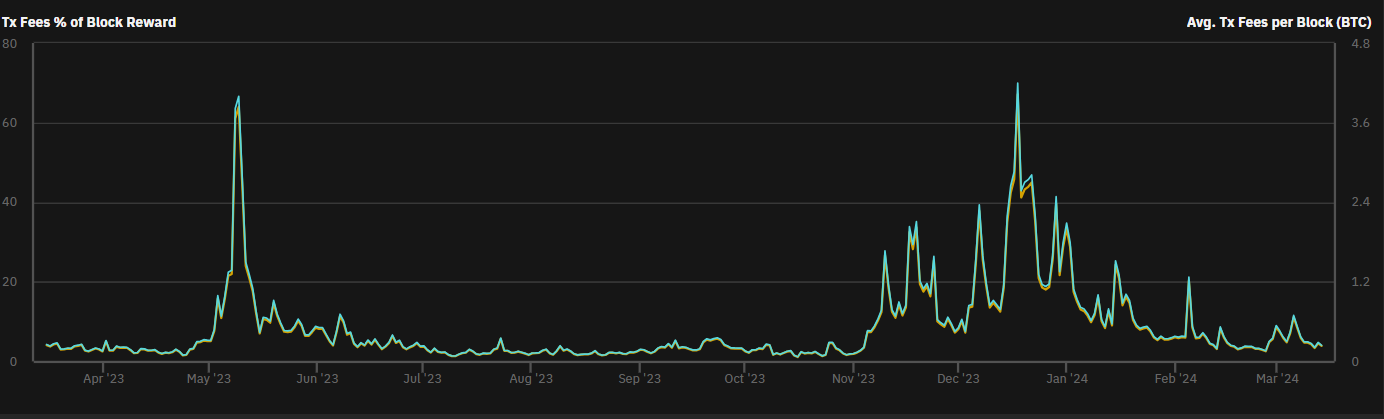The image size is (1384, 419).
Task: Click the Jun '23 x-axis label
Action: click(318, 379)
